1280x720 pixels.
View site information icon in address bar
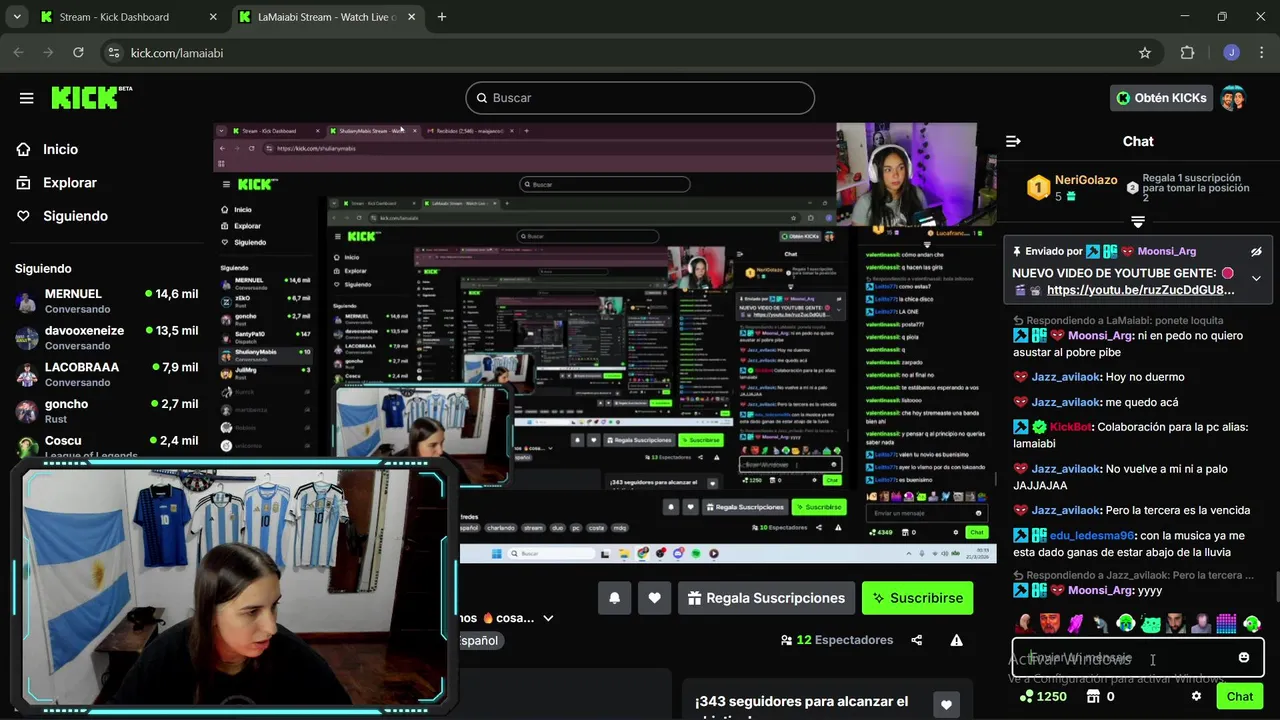[113, 53]
